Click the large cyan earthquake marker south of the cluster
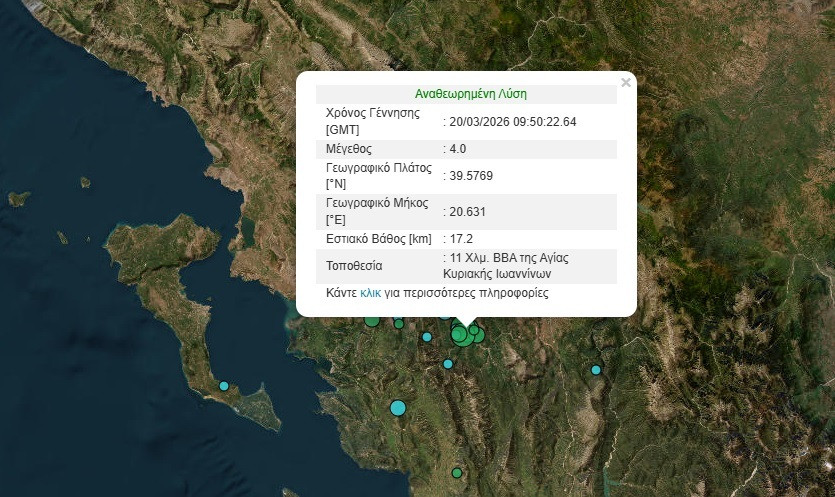The width and height of the screenshot is (835, 497). pyautogui.click(x=398, y=408)
